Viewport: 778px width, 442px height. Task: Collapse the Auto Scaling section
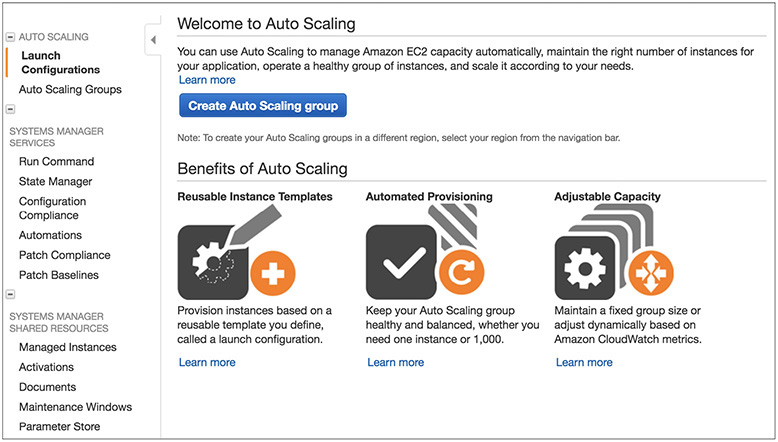pyautogui.click(x=10, y=37)
